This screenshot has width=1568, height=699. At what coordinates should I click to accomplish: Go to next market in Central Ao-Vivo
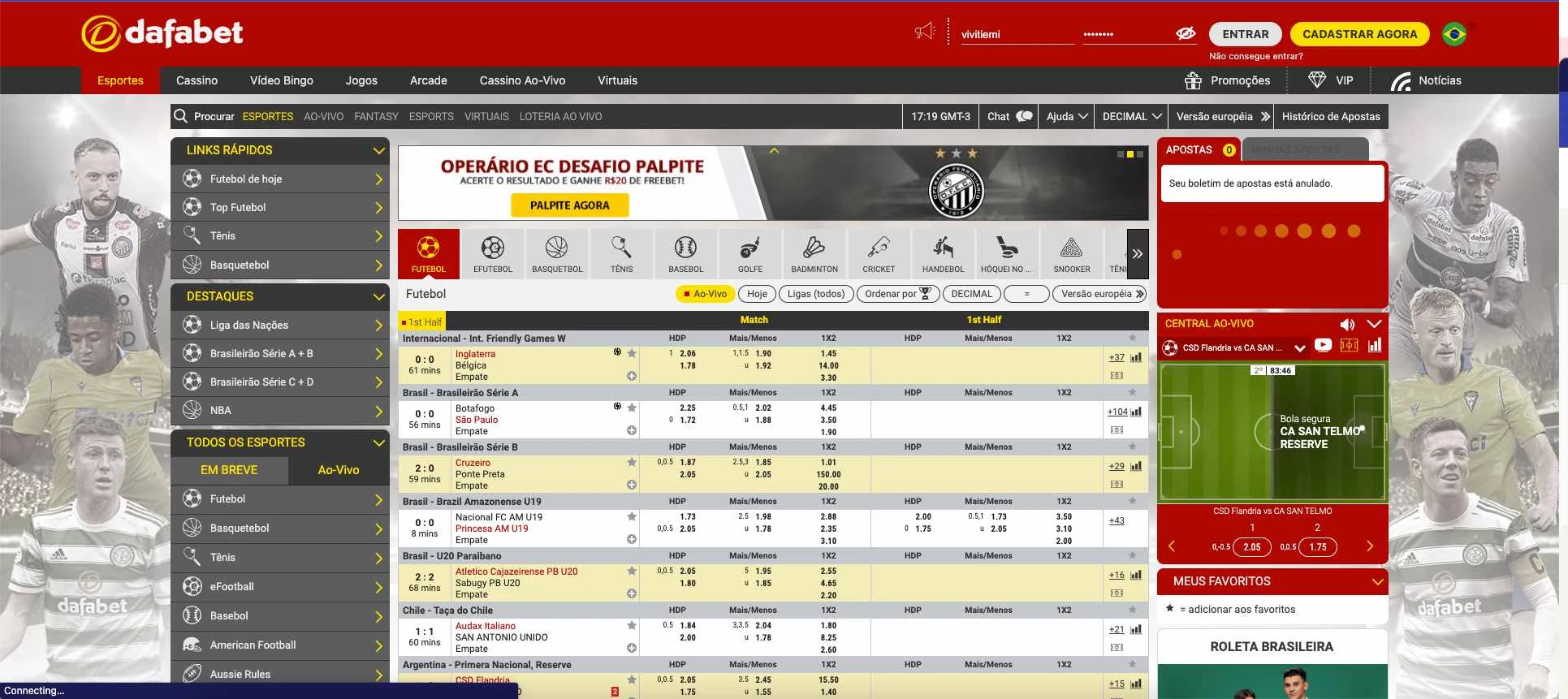click(x=1370, y=546)
